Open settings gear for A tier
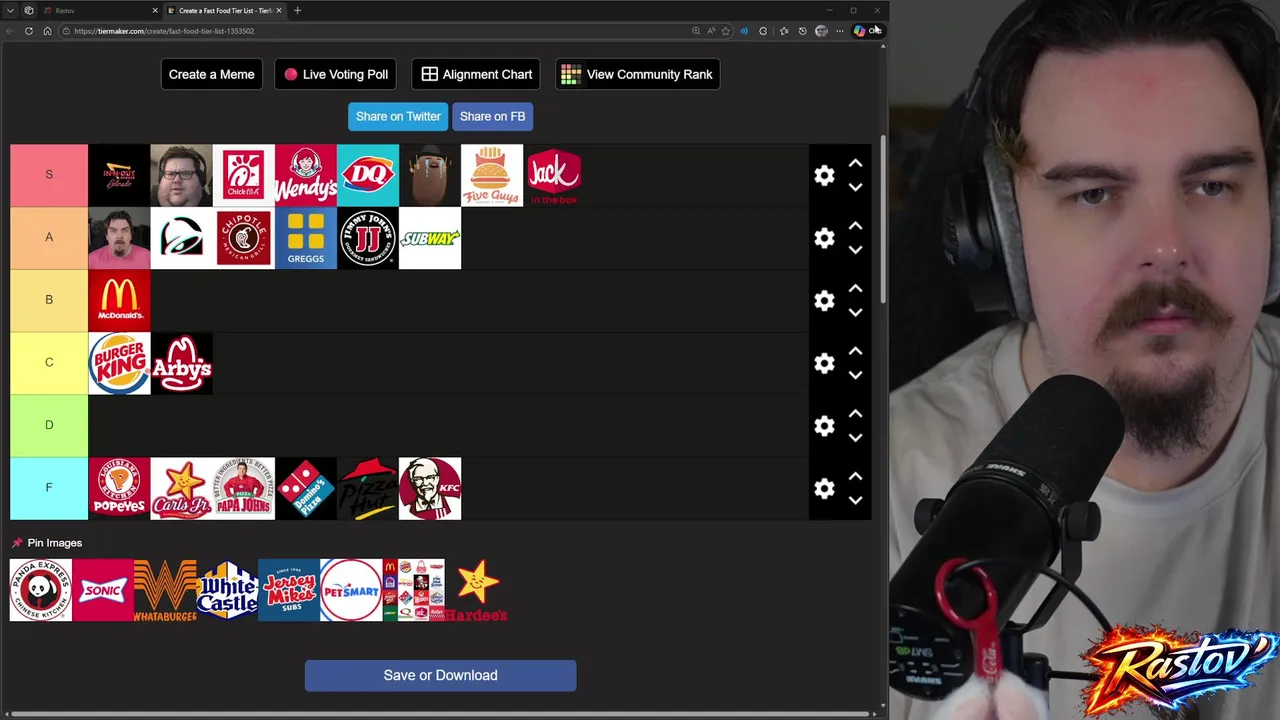The height and width of the screenshot is (720, 1280). [x=824, y=238]
